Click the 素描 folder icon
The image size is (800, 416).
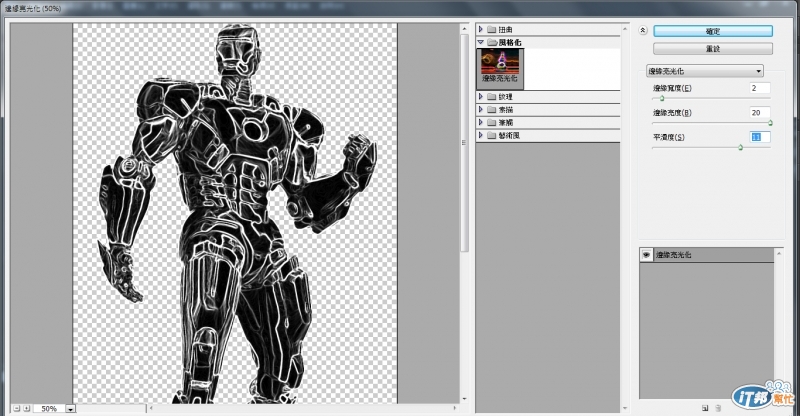(x=491, y=109)
